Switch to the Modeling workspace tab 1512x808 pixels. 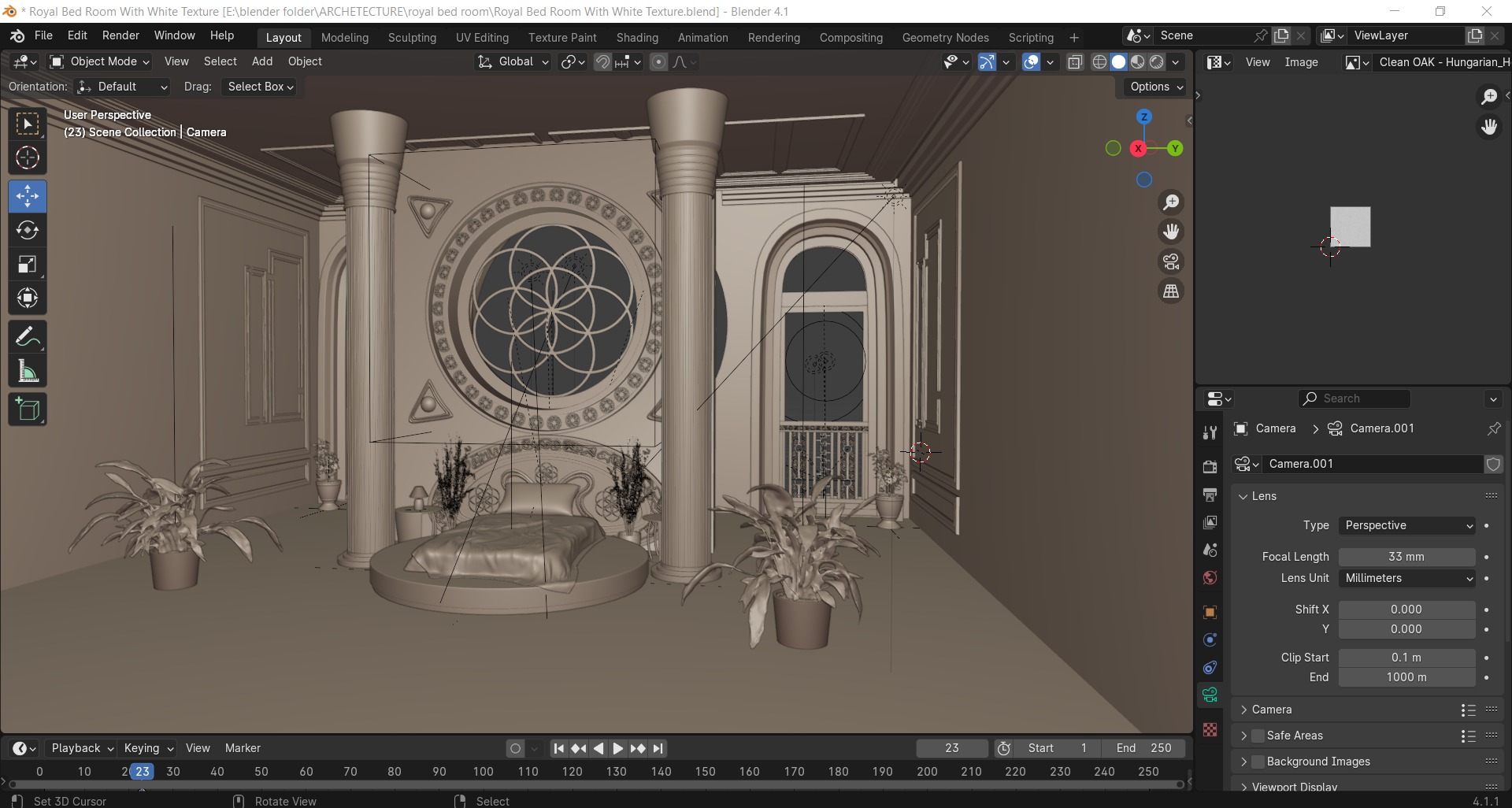click(345, 37)
